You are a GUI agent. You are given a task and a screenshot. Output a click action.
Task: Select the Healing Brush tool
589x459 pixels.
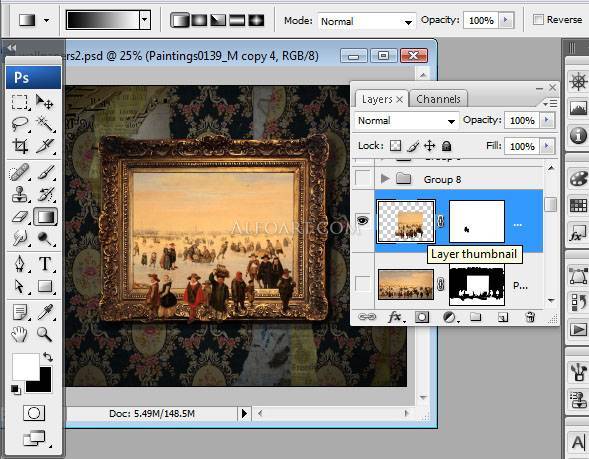[x=20, y=173]
